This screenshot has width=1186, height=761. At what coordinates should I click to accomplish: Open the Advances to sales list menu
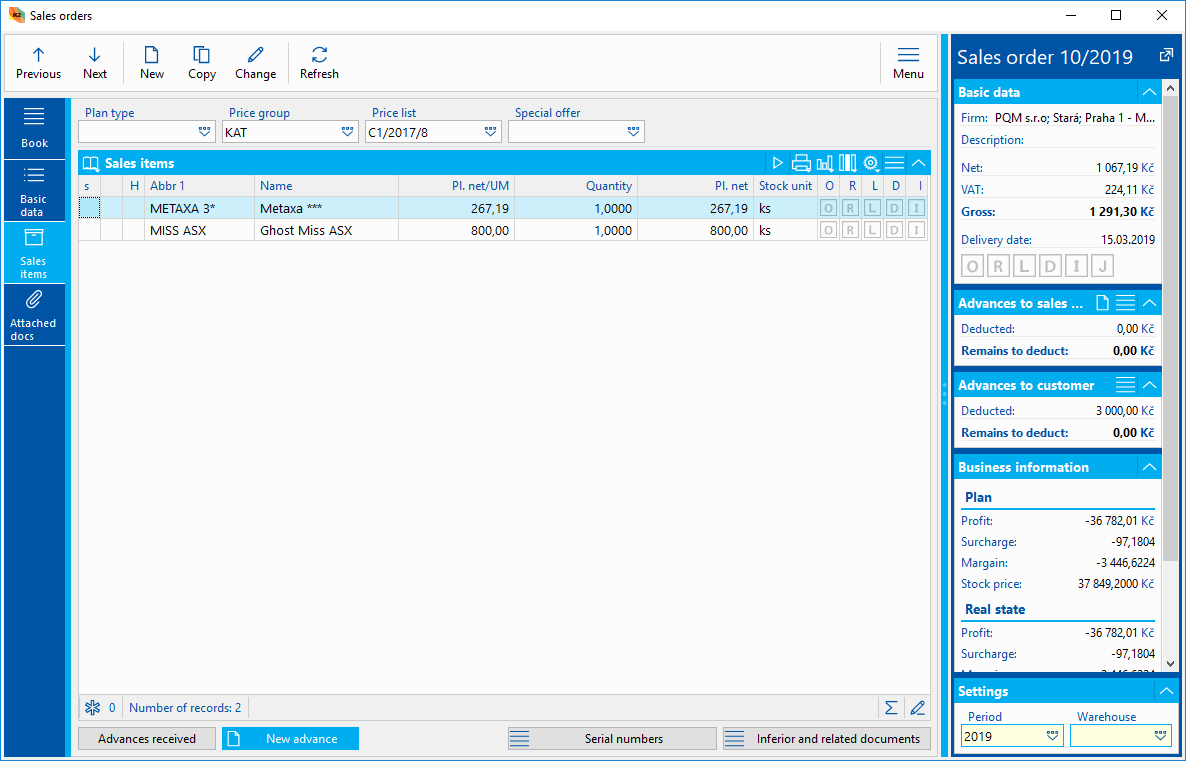(1125, 303)
